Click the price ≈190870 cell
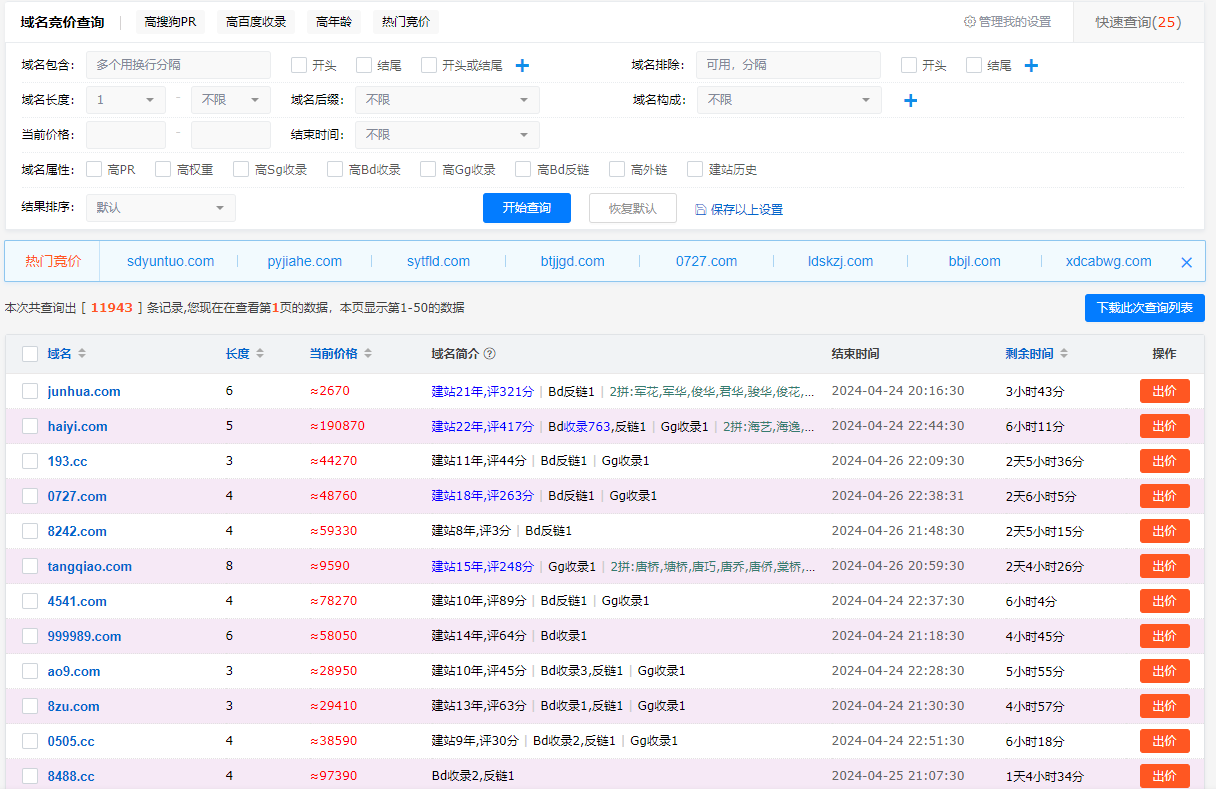Viewport: 1216px width, 793px height. [x=337, y=426]
